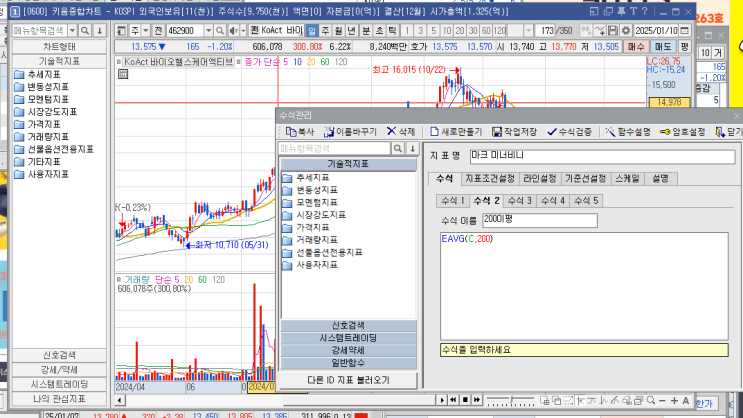This screenshot has height=418, width=743.
Task: Click the down arrow next to left menu search
Action: [100, 31]
